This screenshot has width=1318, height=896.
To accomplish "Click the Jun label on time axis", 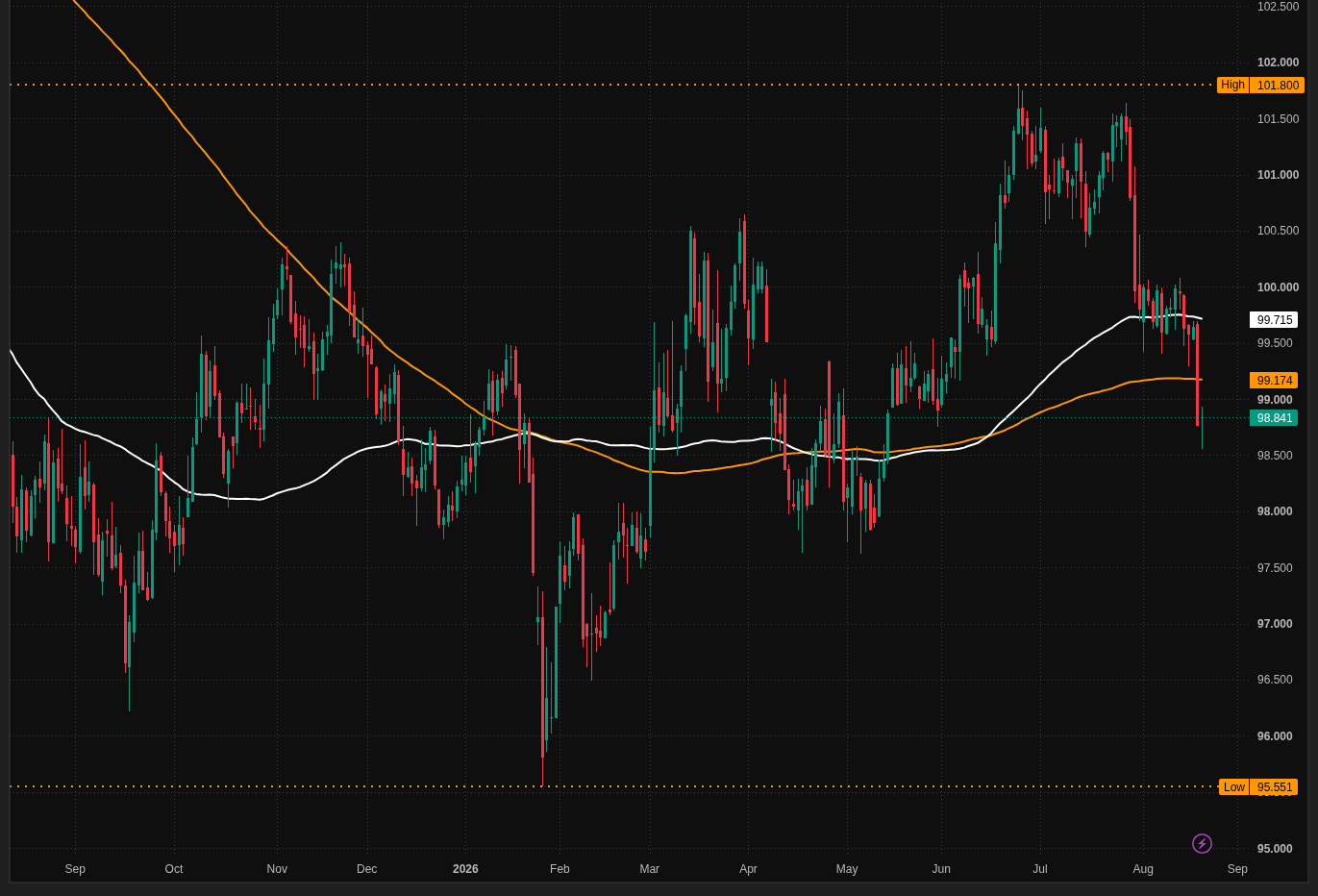I will (x=941, y=869).
